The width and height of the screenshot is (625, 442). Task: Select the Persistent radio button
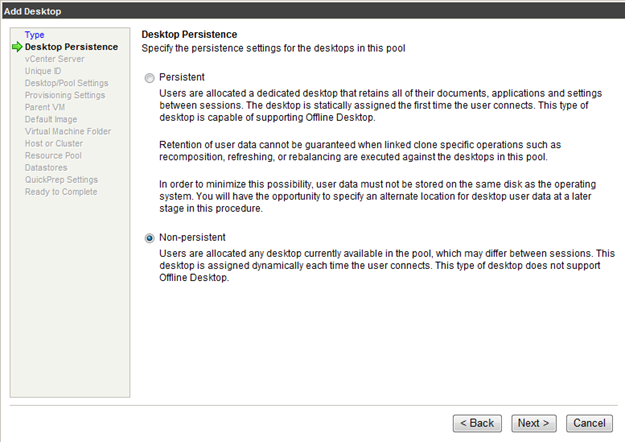[x=150, y=77]
